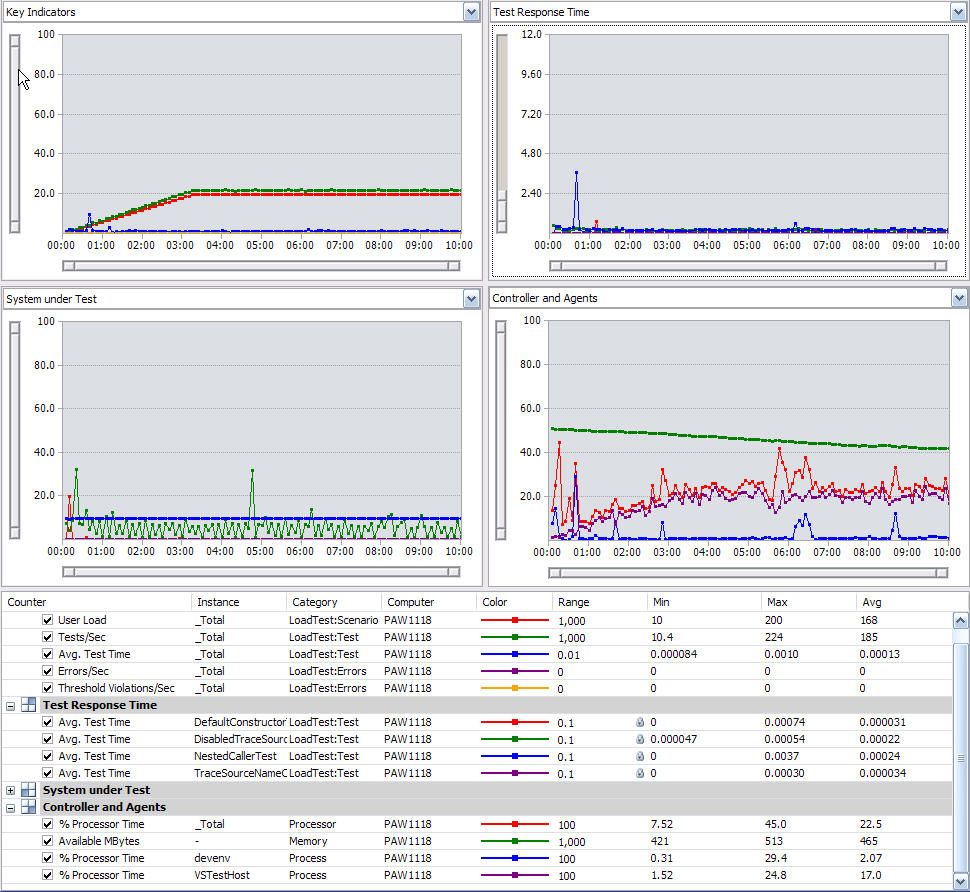Uncheck Avg. Test Time for TraceSourceName
This screenshot has height=892, width=970.
tap(48, 773)
